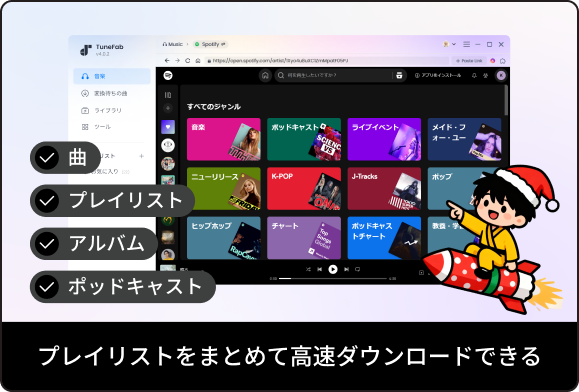Open Liked Songs heart thumbnail
The image size is (579, 392).
coord(168,127)
